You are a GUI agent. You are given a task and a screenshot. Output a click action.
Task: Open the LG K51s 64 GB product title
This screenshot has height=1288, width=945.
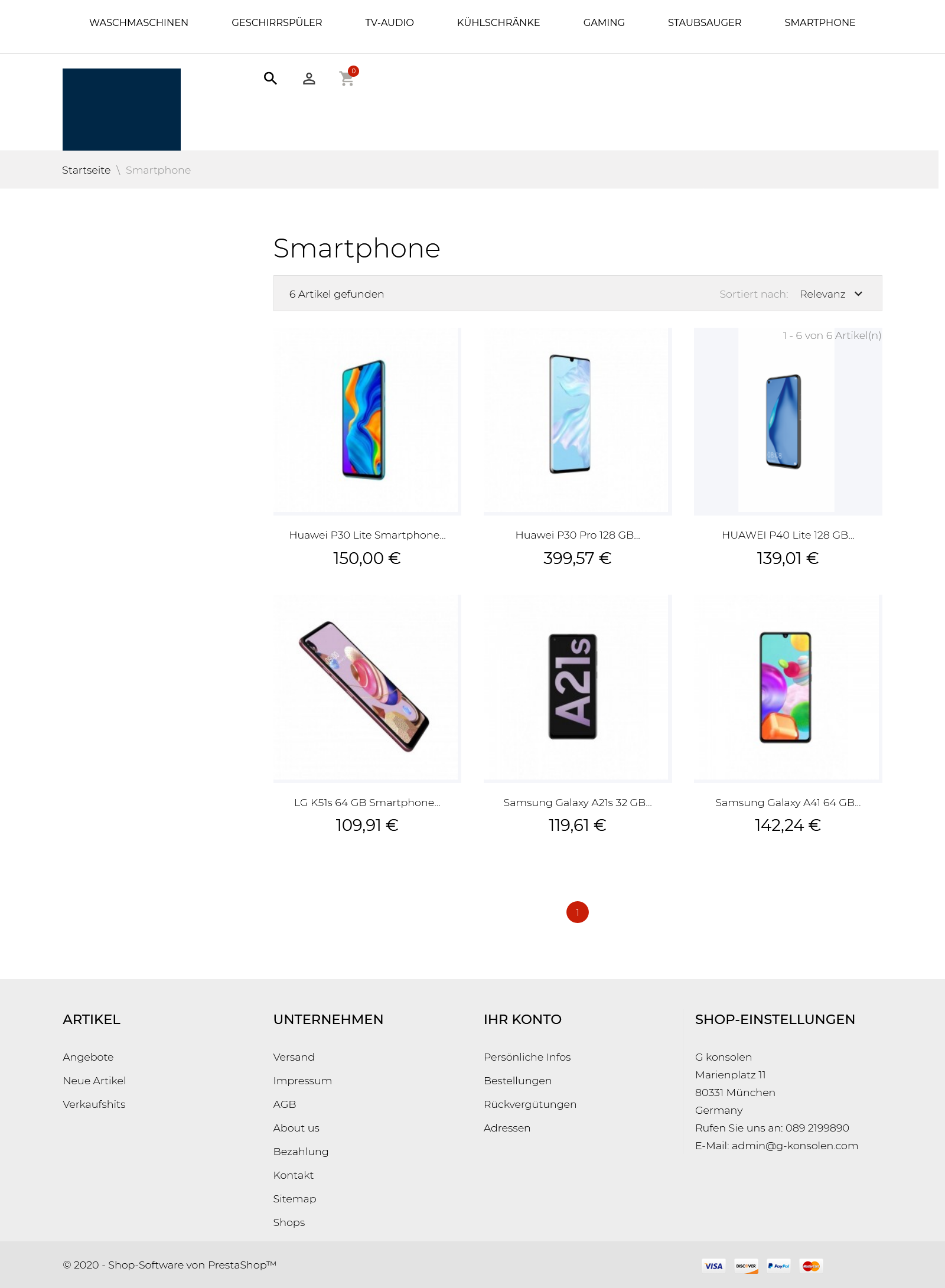pos(367,803)
